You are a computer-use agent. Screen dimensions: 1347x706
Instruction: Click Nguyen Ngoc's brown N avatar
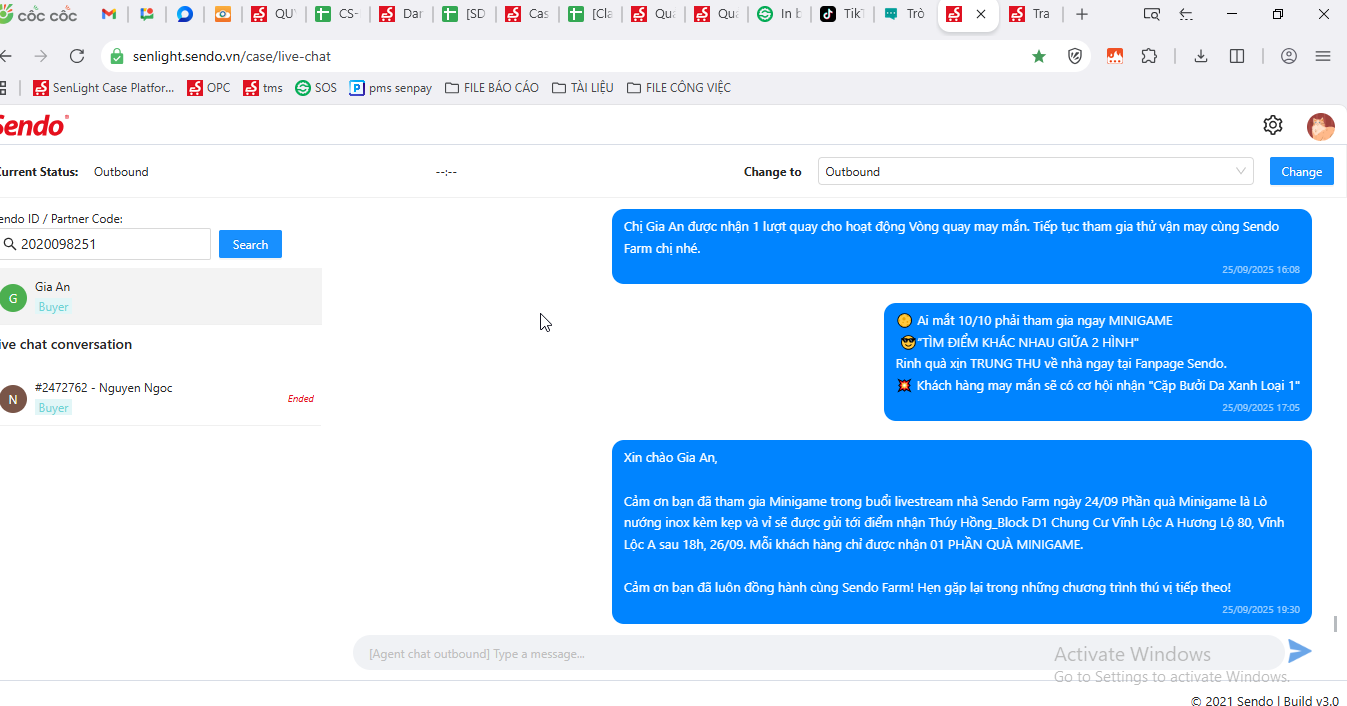coord(13,398)
